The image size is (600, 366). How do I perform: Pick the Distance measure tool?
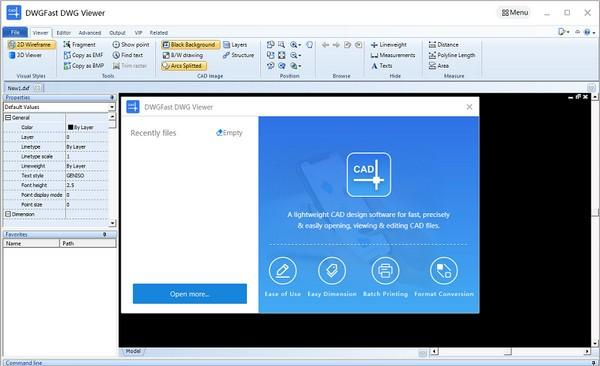(x=443, y=45)
